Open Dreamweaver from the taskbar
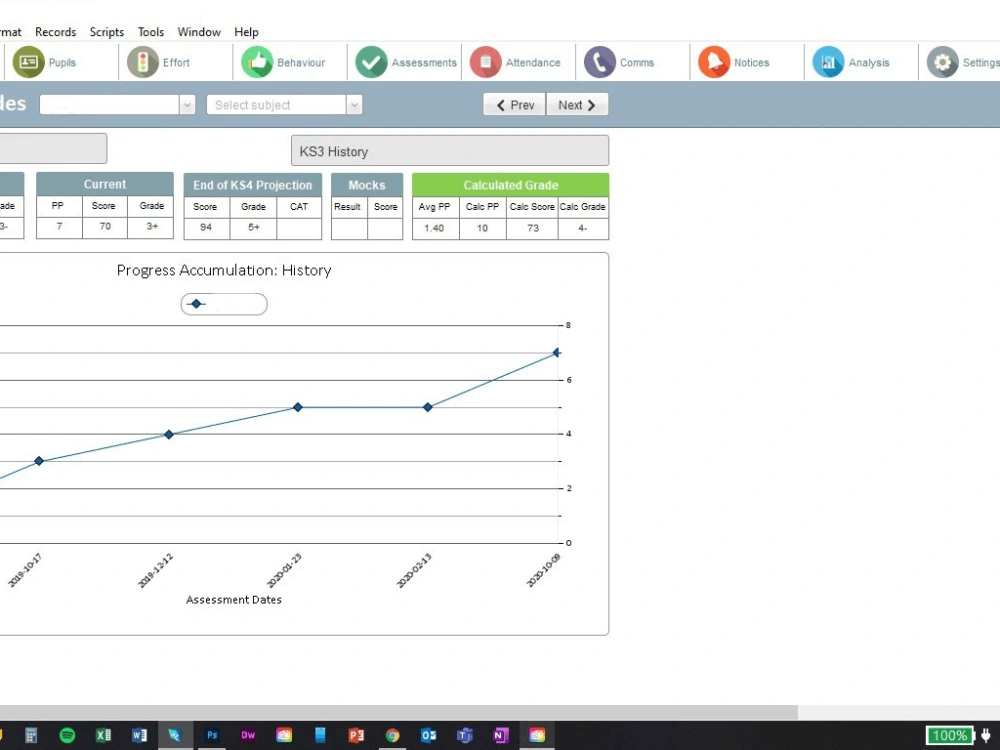Image resolution: width=1000 pixels, height=750 pixels. click(247, 735)
